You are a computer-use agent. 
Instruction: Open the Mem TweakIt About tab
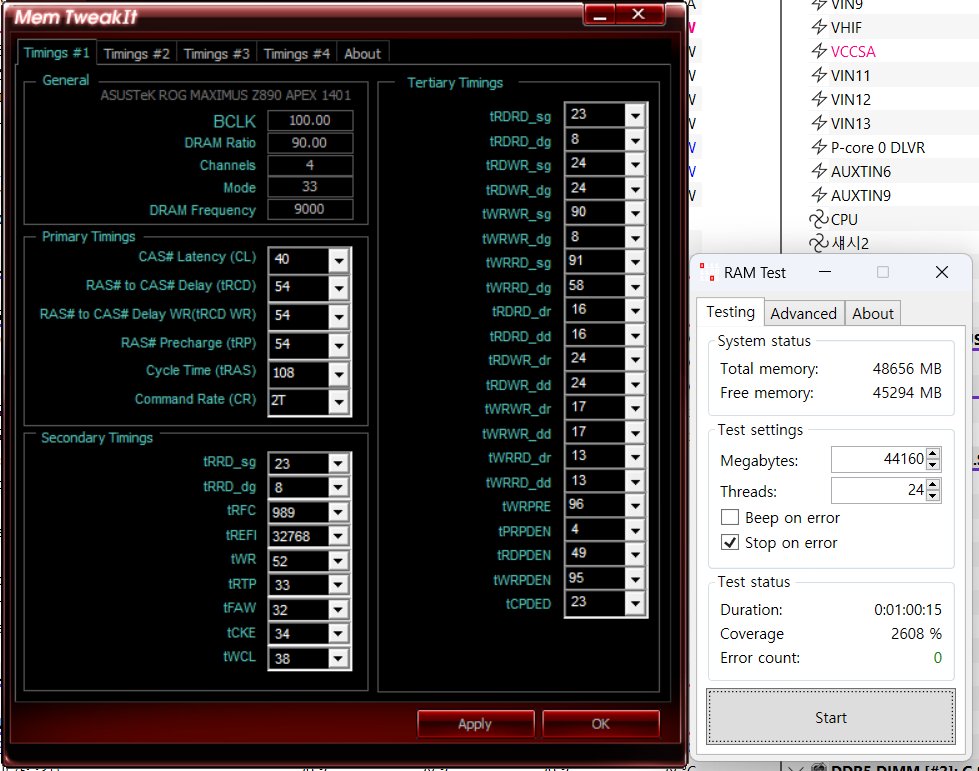tap(362, 54)
